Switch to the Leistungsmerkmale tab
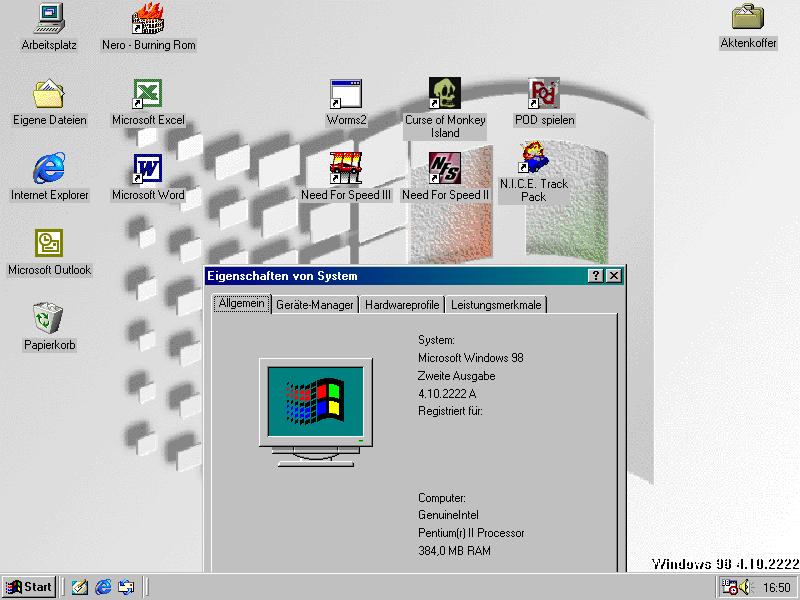Image resolution: width=800 pixels, height=600 pixels. (497, 305)
